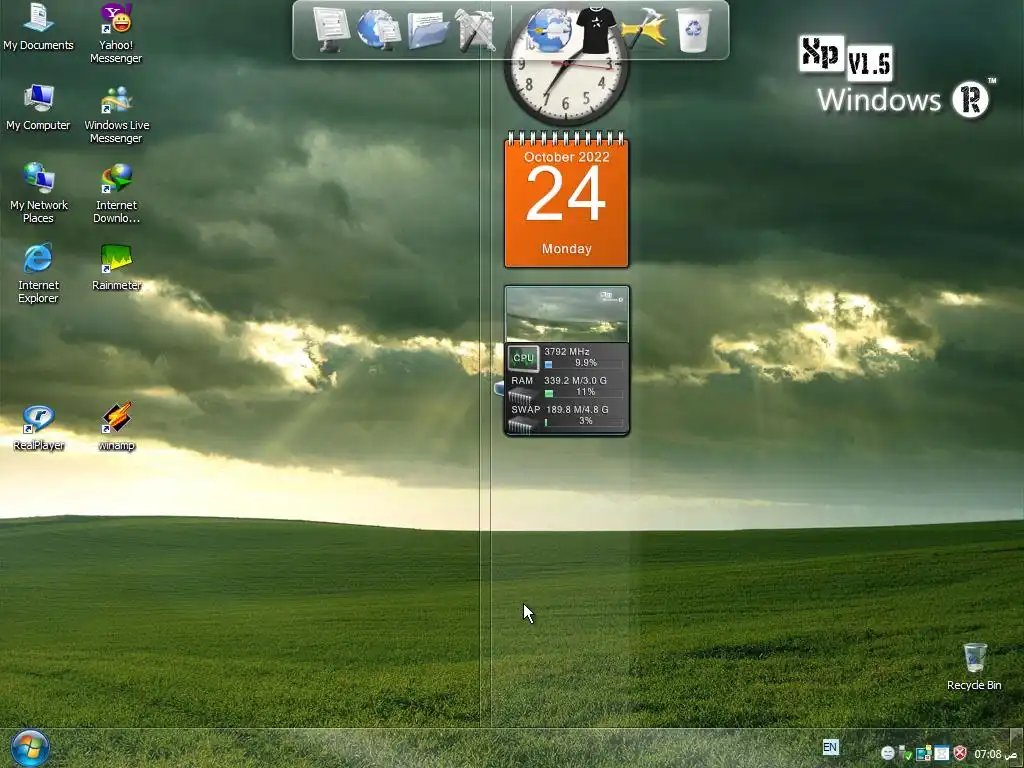Click the wrench and hammer tools dock icon
This screenshot has height=768, width=1024.
pos(475,30)
